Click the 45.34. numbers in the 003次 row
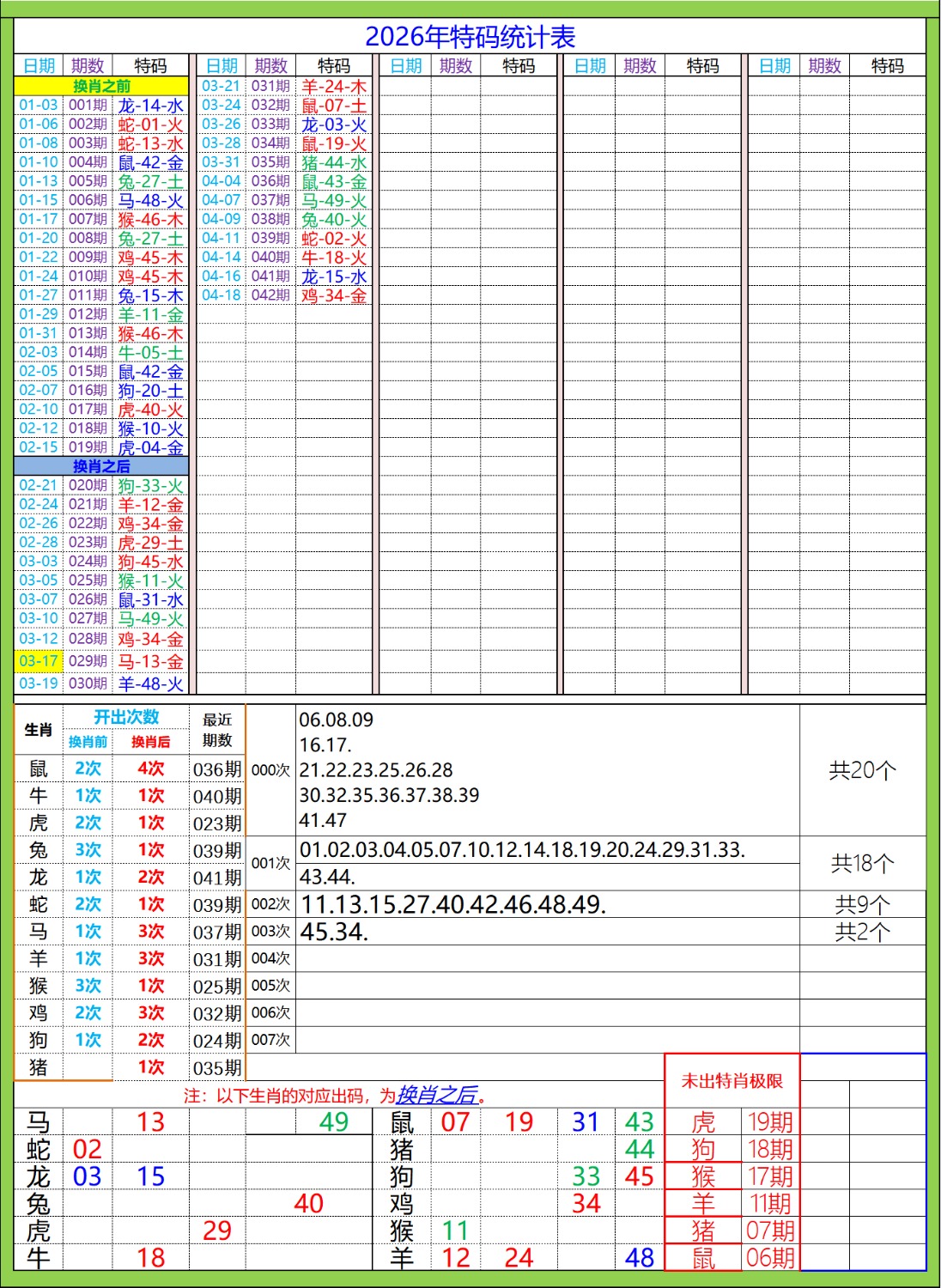This screenshot has height=1288, width=941. point(335,932)
